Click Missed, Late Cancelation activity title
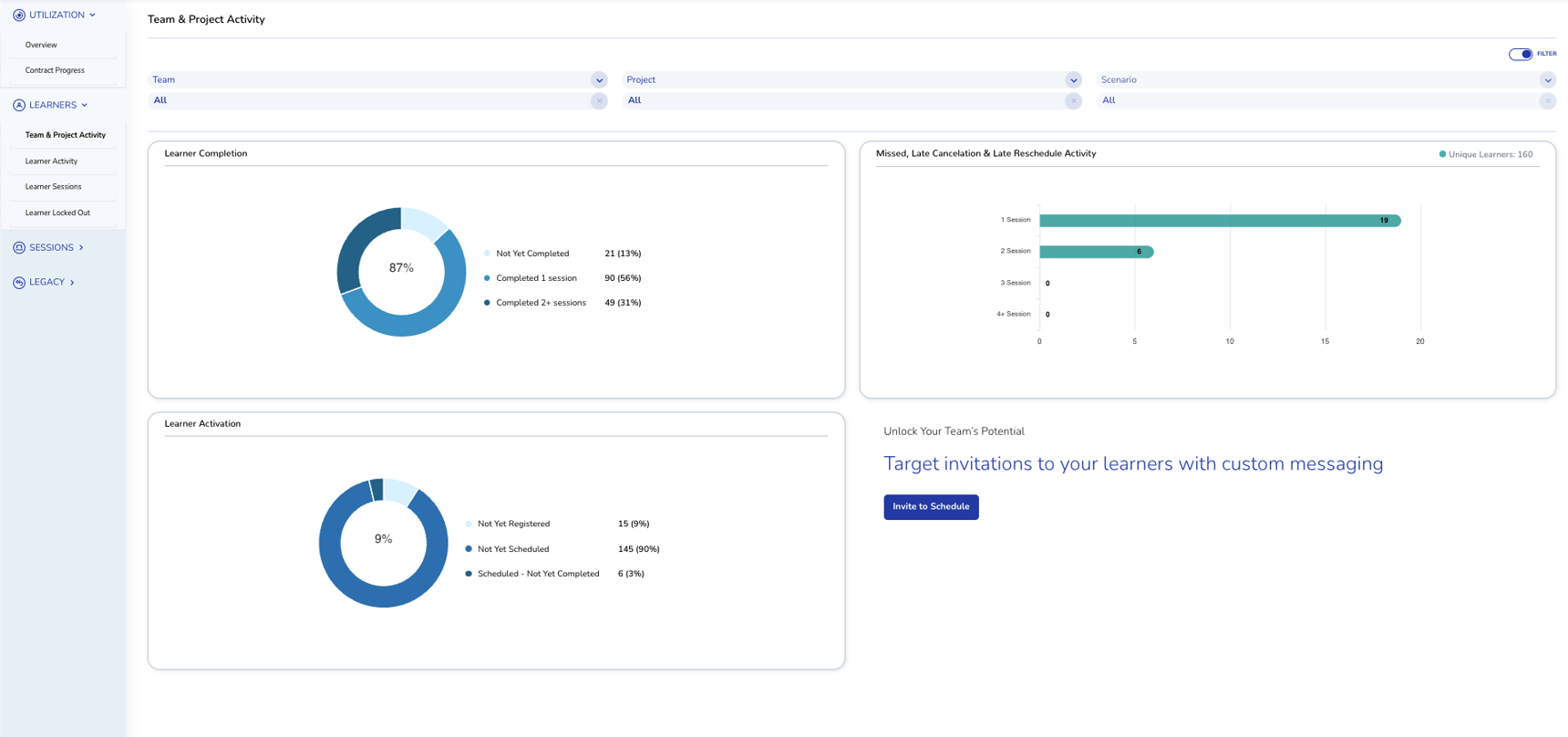This screenshot has width=1568, height=737. [x=986, y=153]
